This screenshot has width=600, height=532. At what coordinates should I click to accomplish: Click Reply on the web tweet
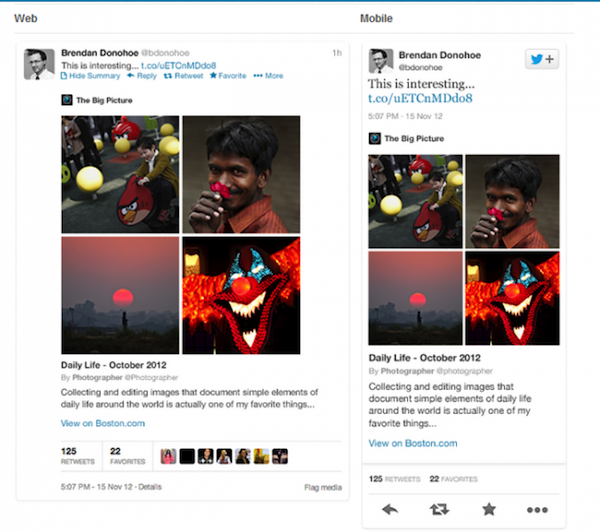pos(142,76)
